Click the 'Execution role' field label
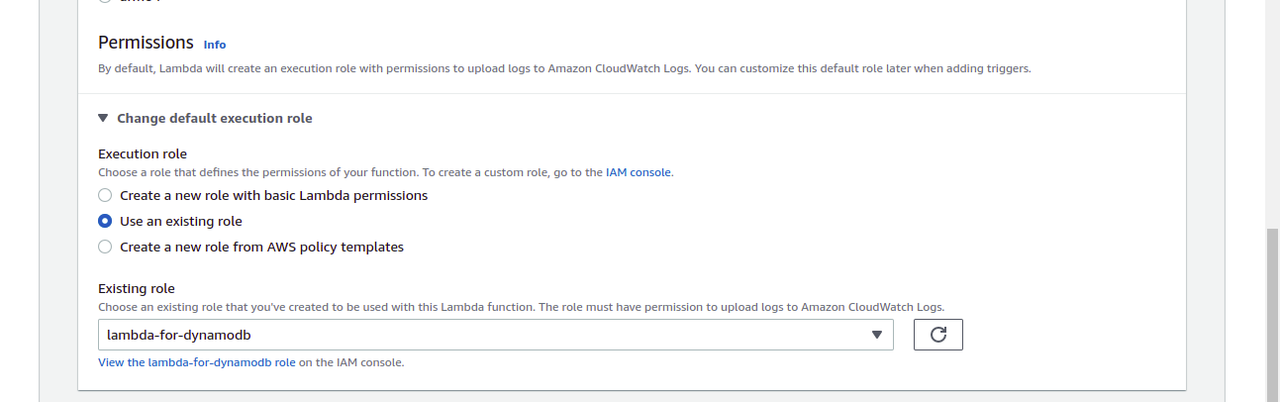Screen dimensions: 1280x402 pyautogui.click(x=142, y=154)
